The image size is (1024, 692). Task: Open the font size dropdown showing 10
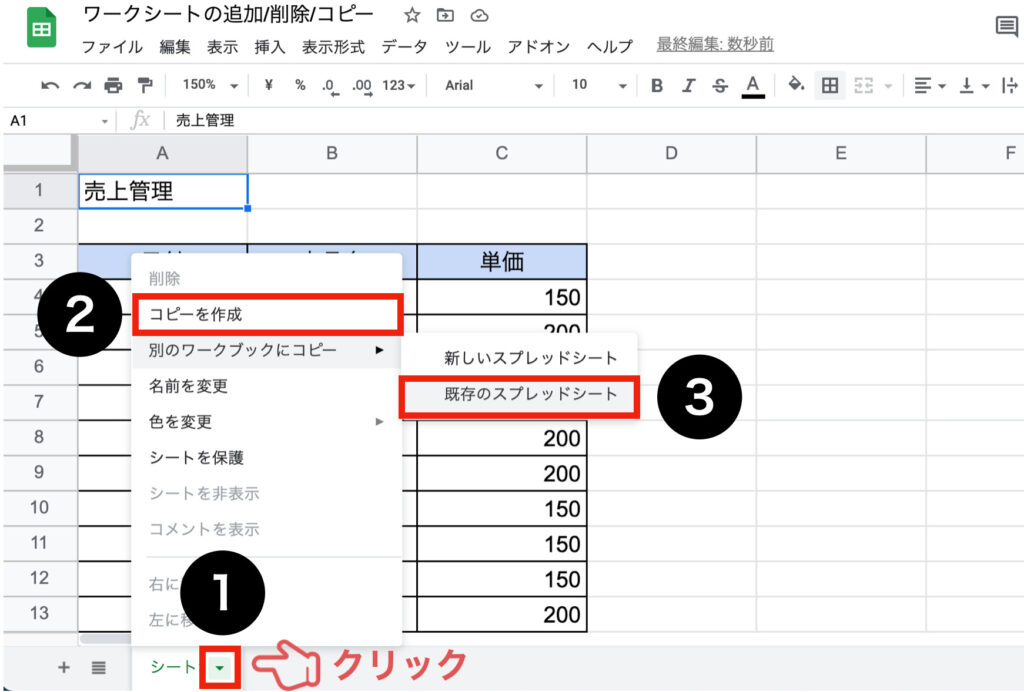[599, 86]
